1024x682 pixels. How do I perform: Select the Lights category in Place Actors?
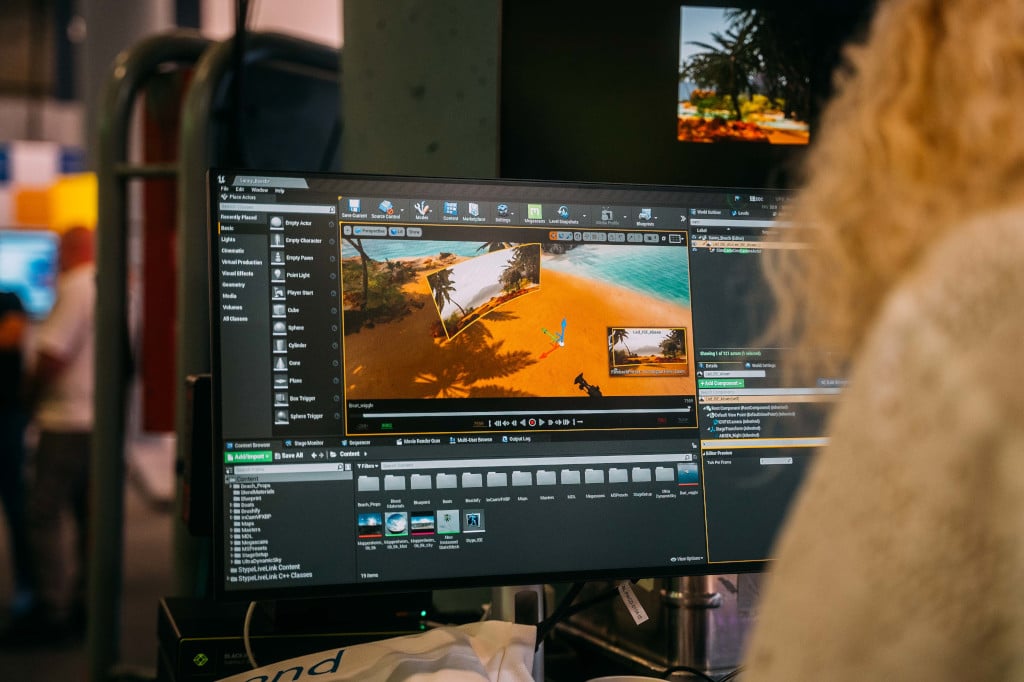(229, 239)
